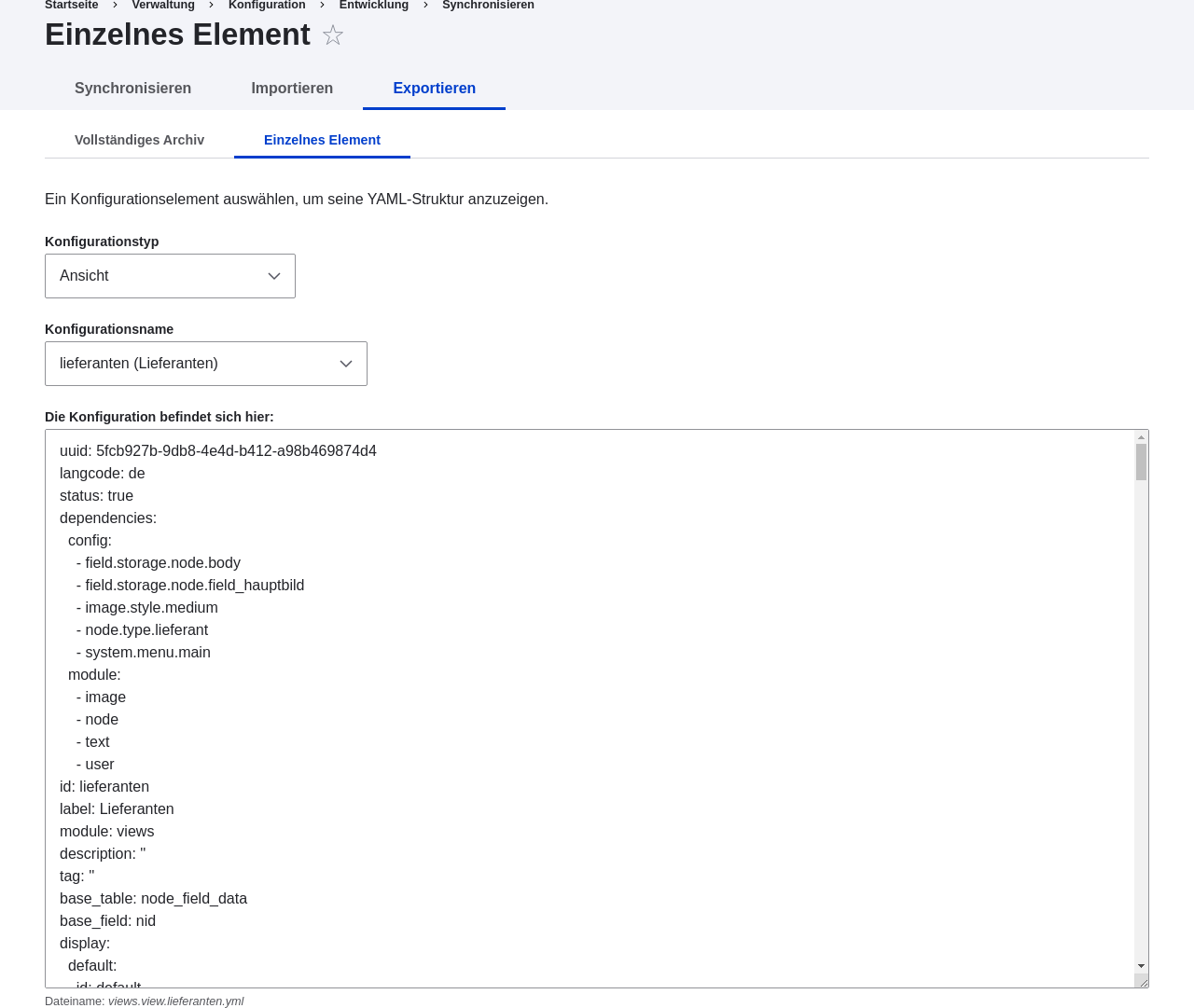Open the Konfigurationsname dropdown

coord(206,364)
